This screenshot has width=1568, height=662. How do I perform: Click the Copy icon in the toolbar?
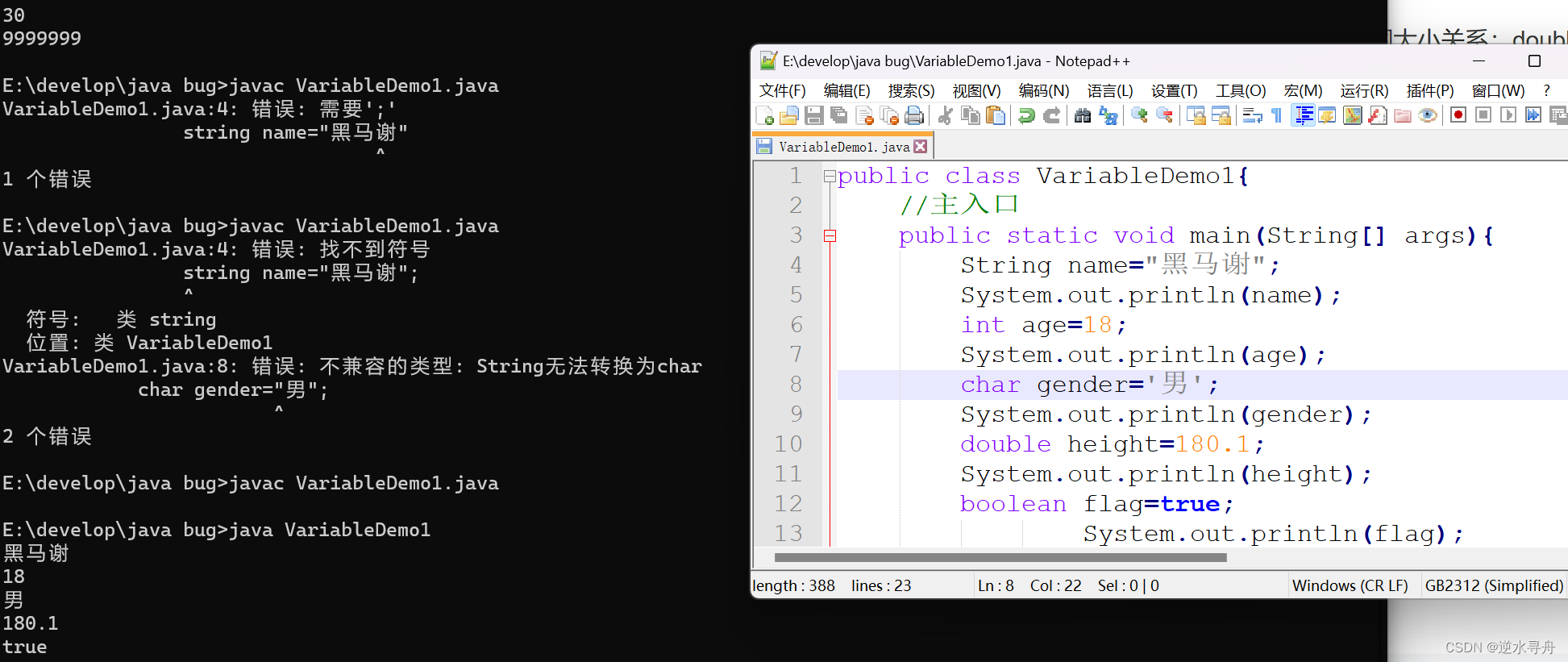click(971, 116)
